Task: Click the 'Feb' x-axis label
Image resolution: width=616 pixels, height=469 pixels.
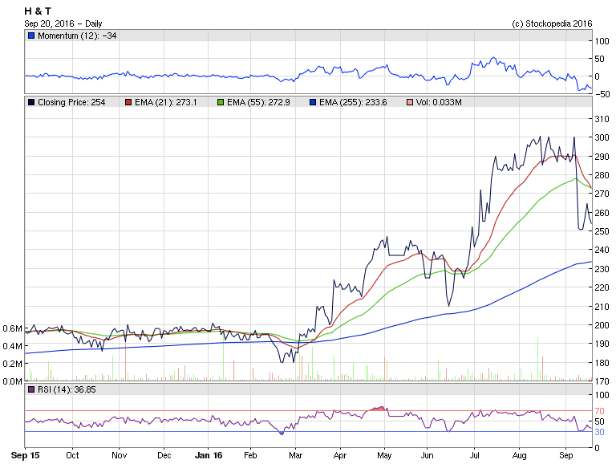Action: click(x=250, y=455)
